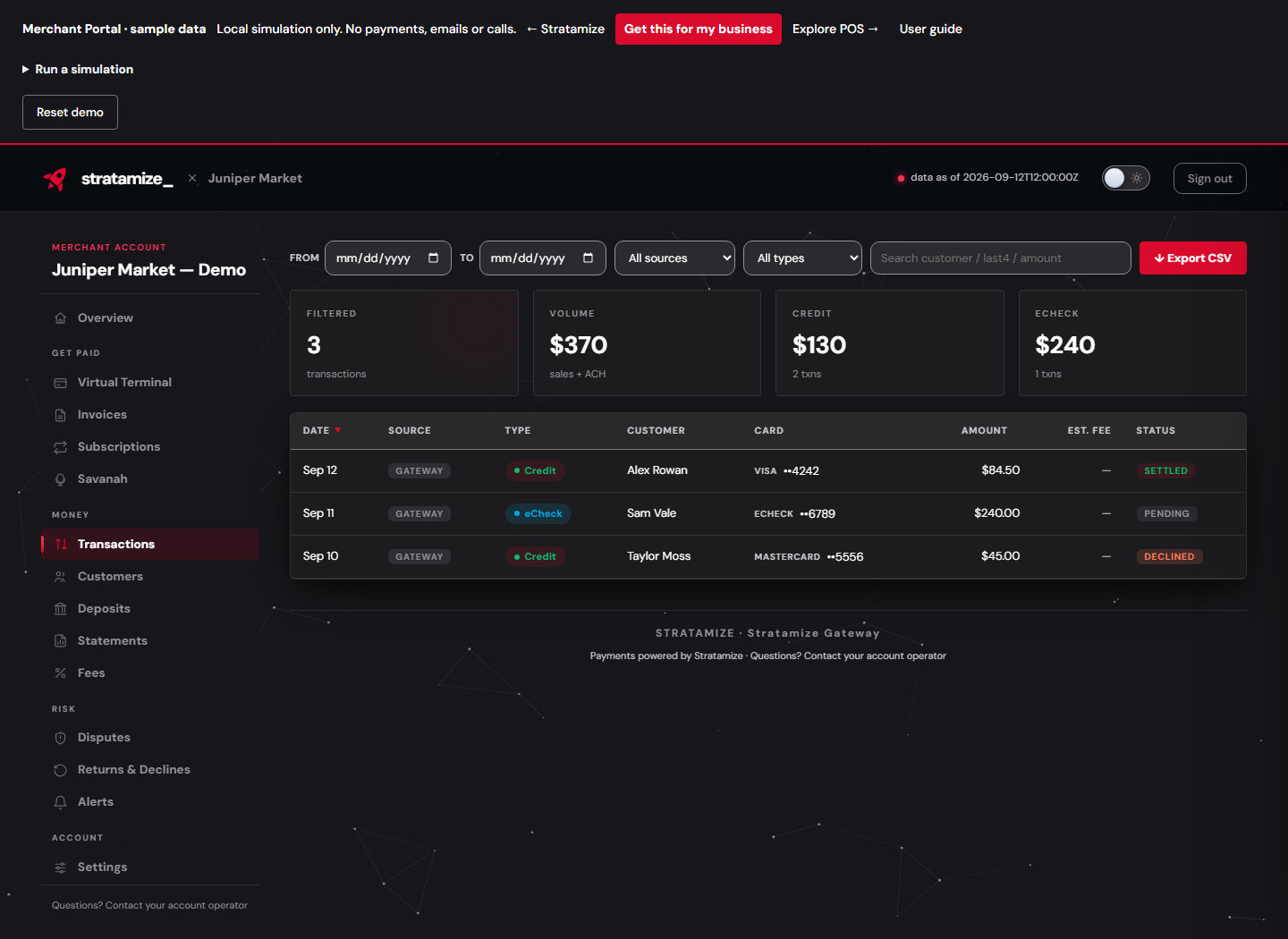Open Subscriptions from the sidebar
The width and height of the screenshot is (1288, 939).
point(150,447)
